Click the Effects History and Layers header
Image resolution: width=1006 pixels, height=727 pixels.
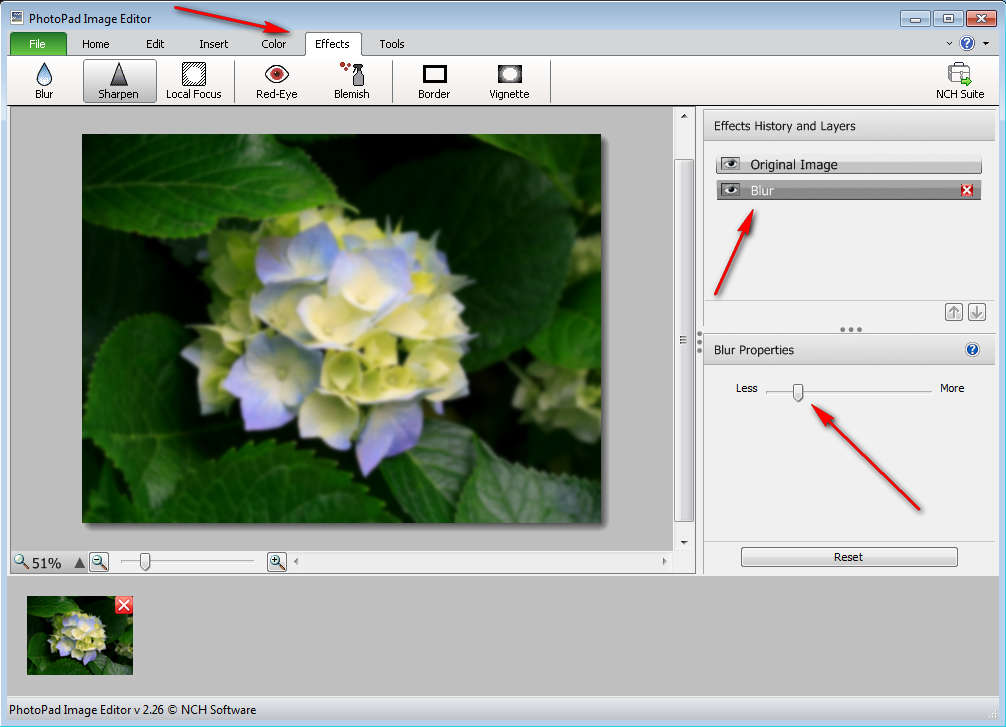click(849, 126)
